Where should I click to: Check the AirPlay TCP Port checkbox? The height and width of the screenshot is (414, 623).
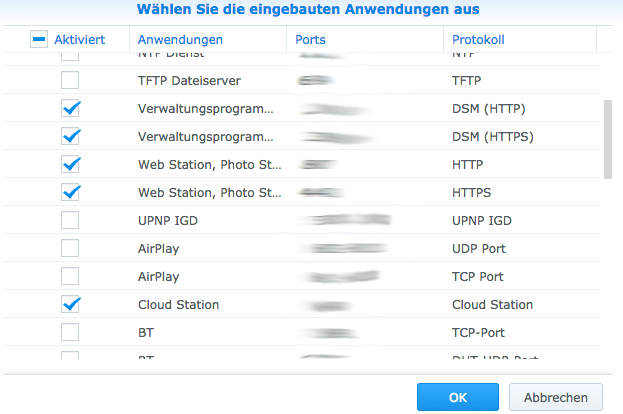point(70,276)
